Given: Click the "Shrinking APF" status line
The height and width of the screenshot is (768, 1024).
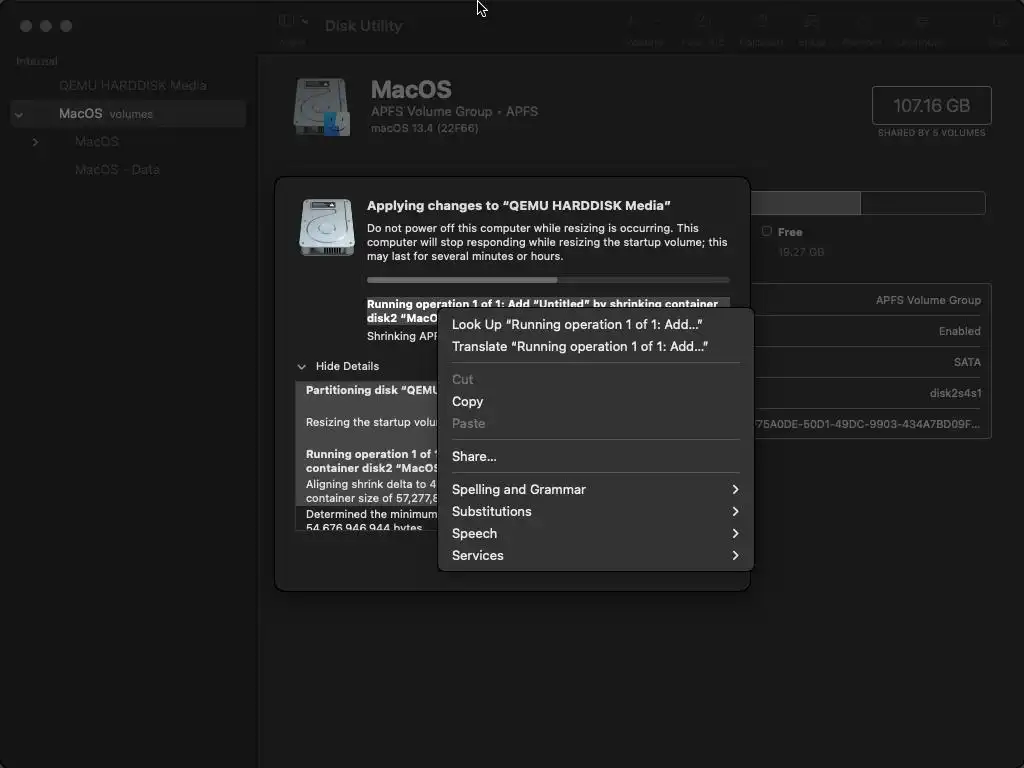Looking at the screenshot, I should pos(402,336).
